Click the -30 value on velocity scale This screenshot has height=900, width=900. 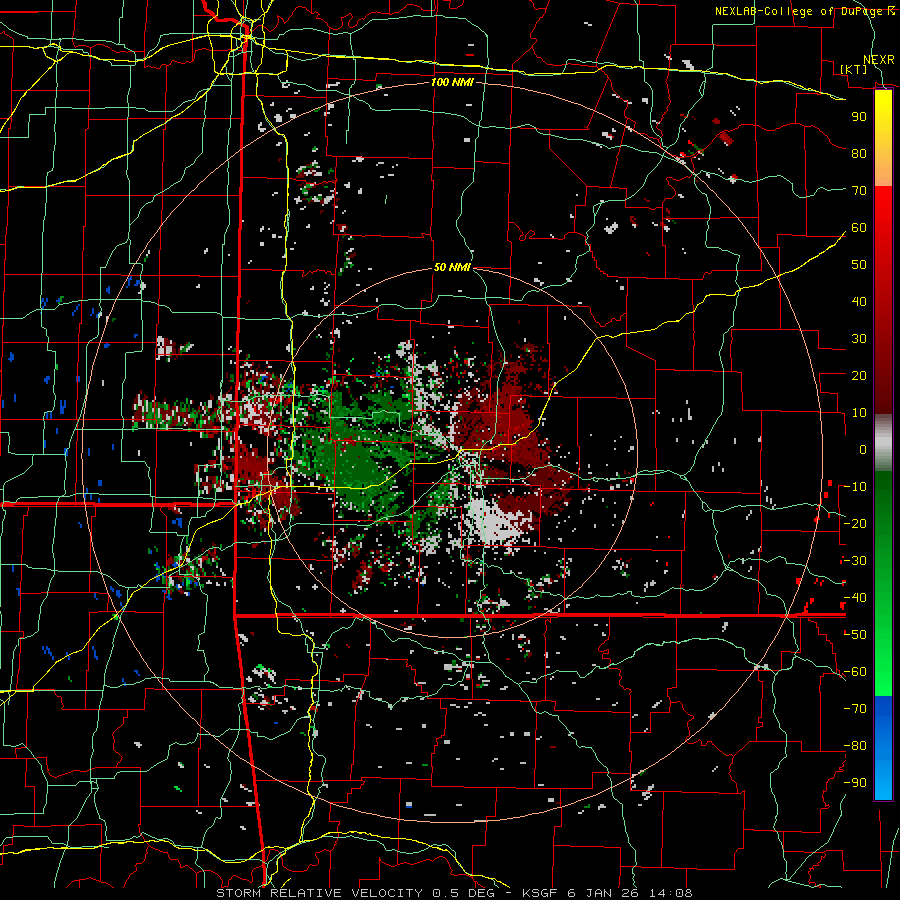pyautogui.click(x=855, y=561)
